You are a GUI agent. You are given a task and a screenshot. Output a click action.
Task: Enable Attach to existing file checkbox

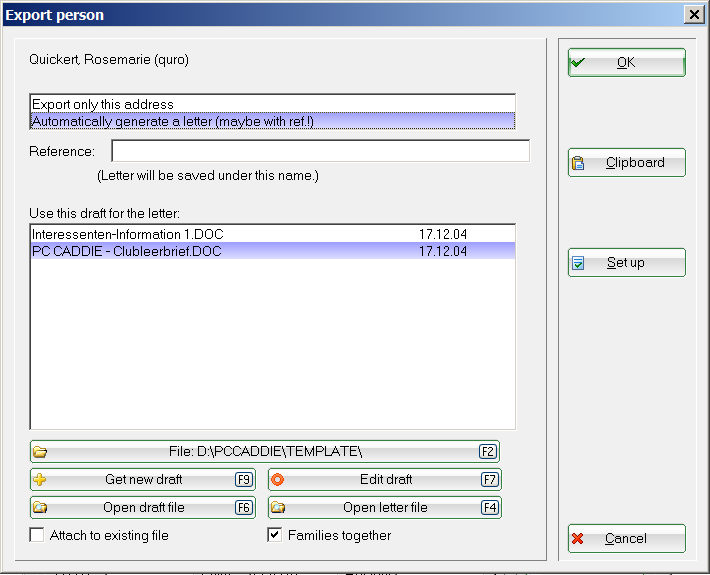point(37,535)
